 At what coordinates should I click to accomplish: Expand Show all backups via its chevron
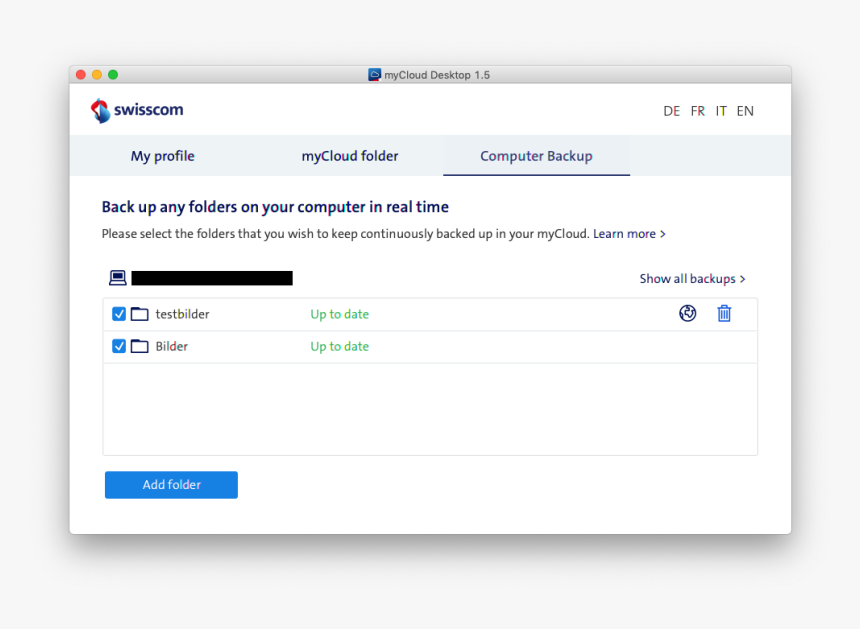click(x=741, y=279)
